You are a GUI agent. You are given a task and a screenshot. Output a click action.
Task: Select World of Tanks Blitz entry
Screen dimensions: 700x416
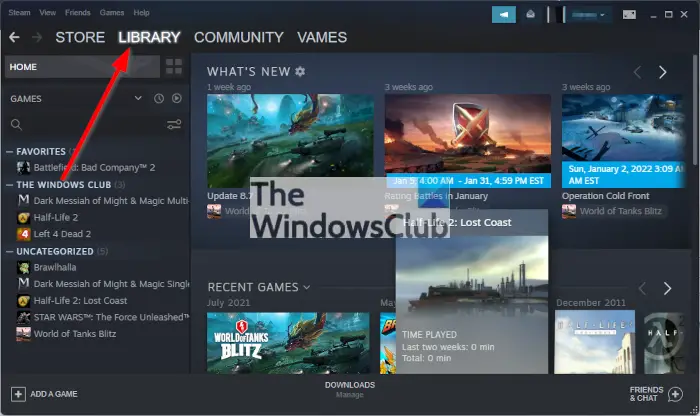pyautogui.click(x=75, y=334)
